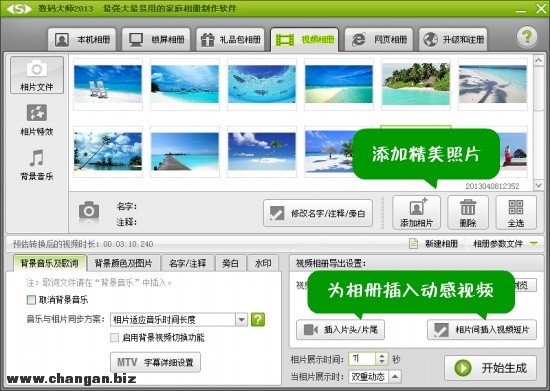Click 相片间插入视频短片 check button
This screenshot has height=391, width=550.
(482, 330)
